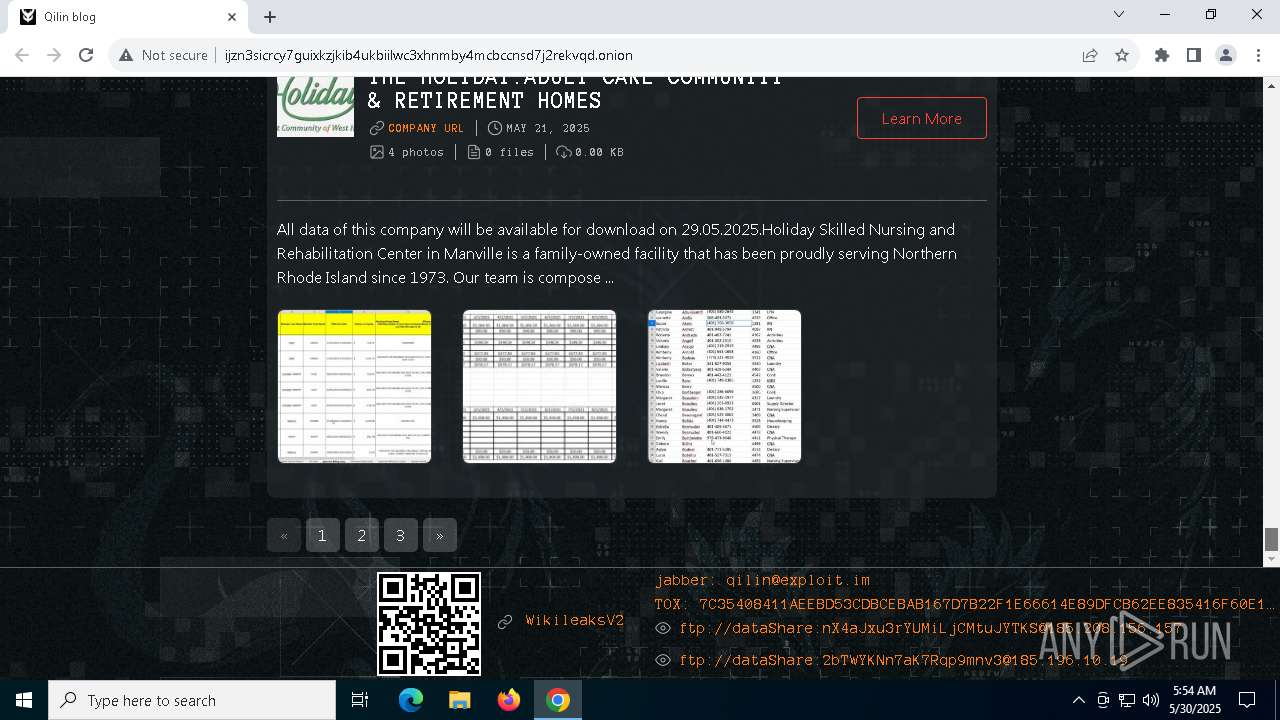Click the 0 files label
Image resolution: width=1280 pixels, height=720 pixels.
[501, 152]
